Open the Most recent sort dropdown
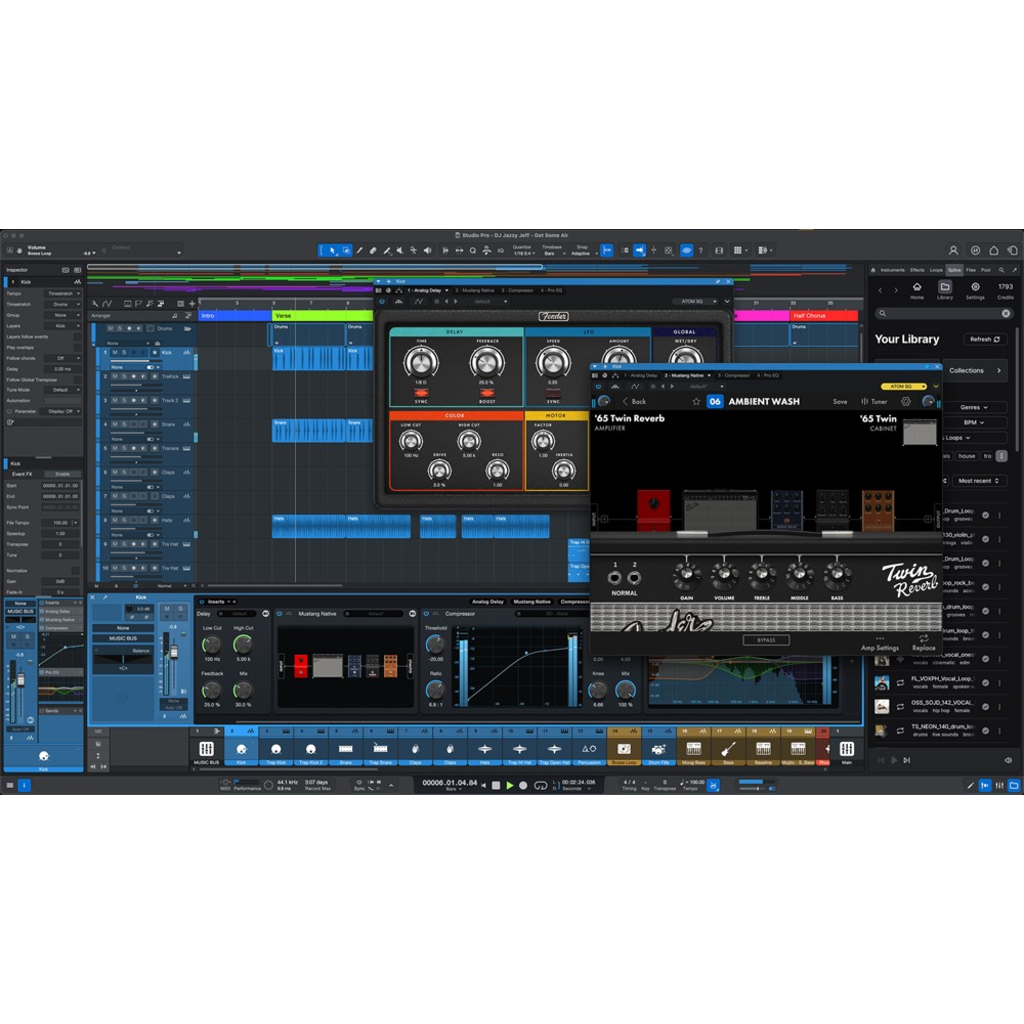Screen dimensions: 1024x1024 click(978, 481)
